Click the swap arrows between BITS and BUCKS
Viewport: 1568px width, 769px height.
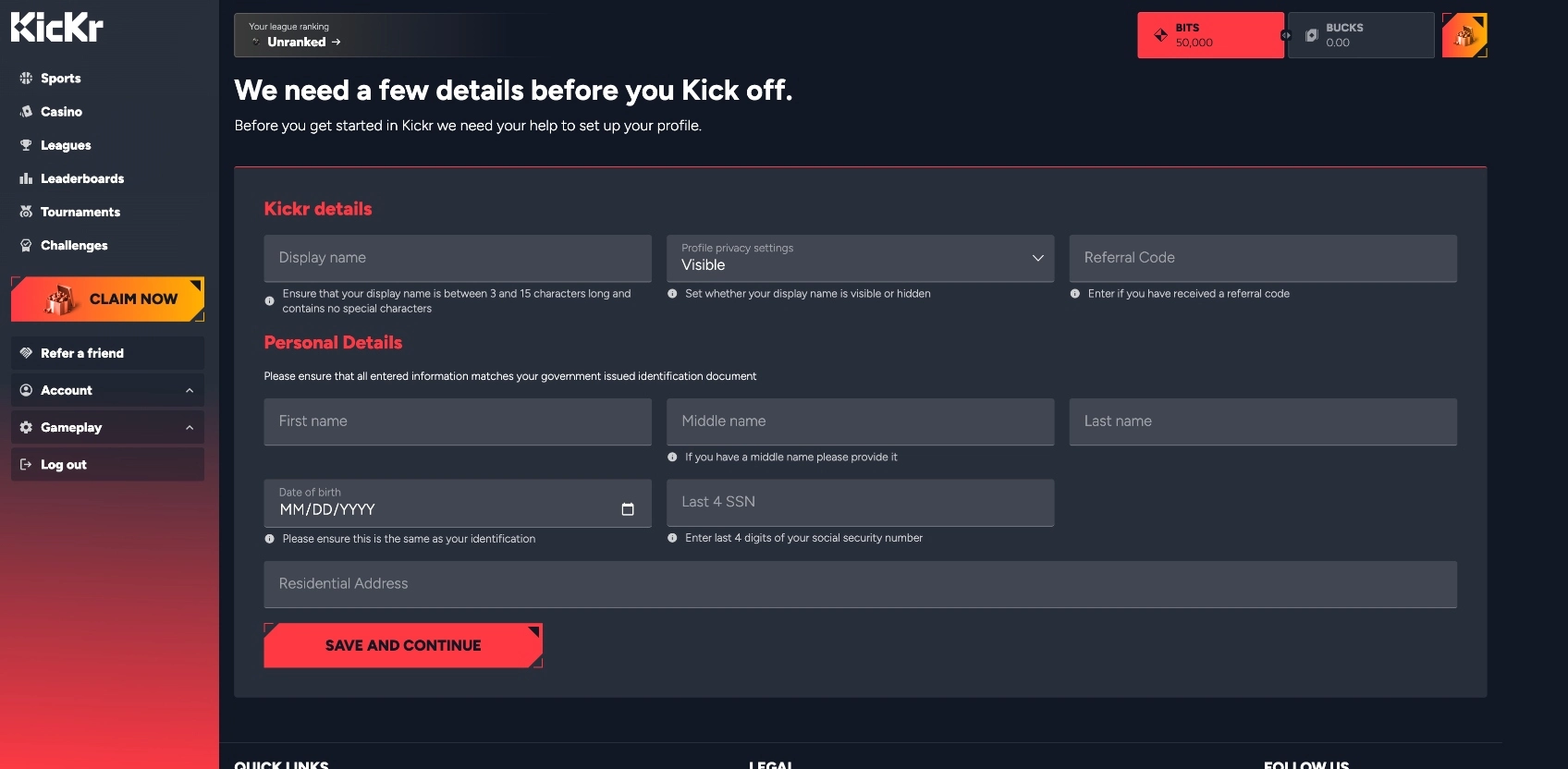point(1286,35)
